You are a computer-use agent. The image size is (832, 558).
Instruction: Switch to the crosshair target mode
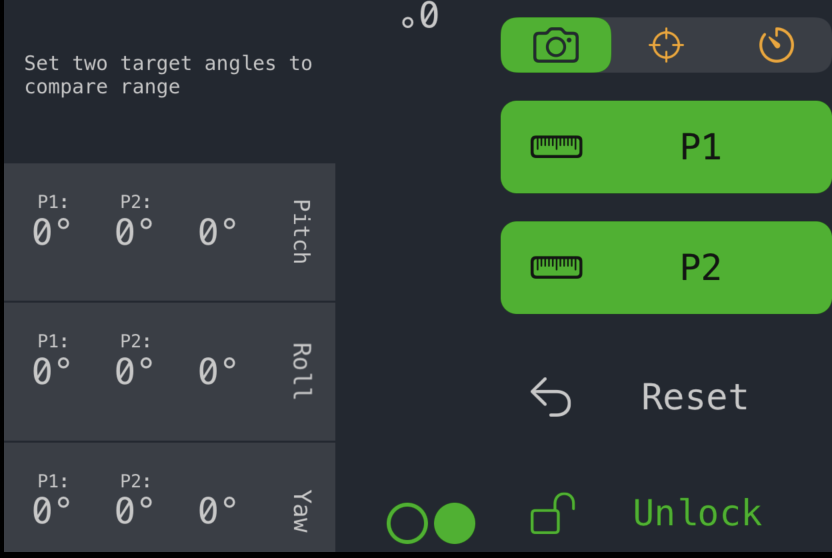tap(666, 45)
